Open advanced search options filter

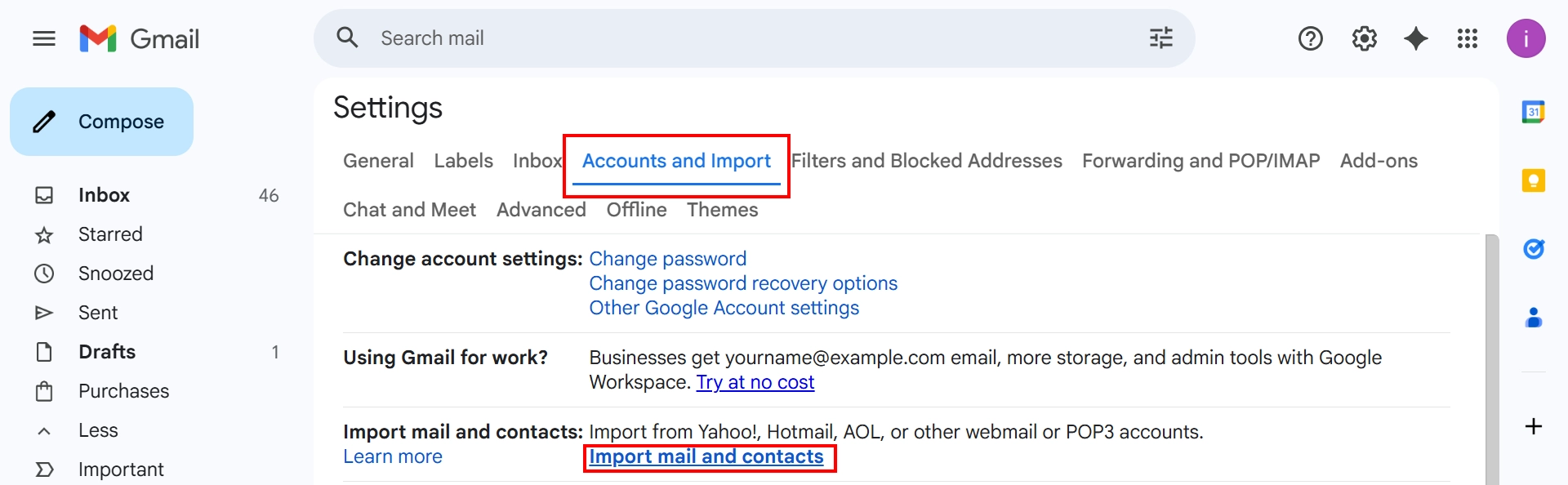click(1160, 38)
